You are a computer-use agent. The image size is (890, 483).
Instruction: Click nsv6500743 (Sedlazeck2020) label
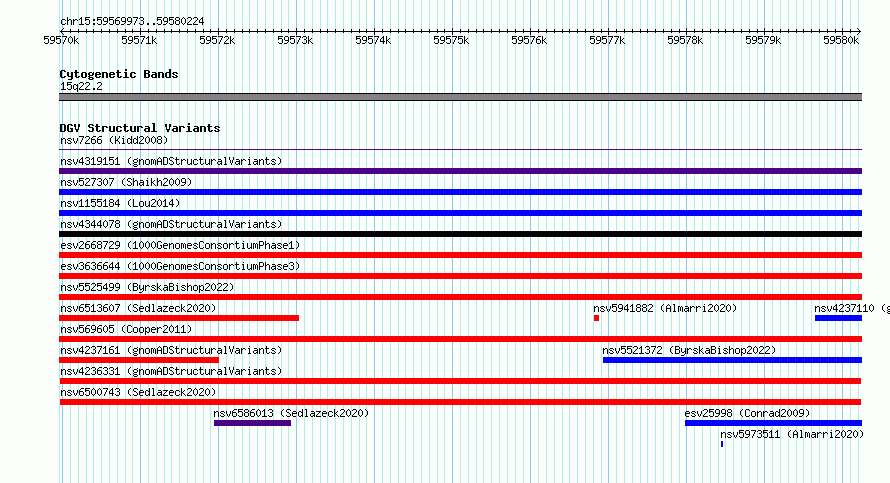click(138, 392)
